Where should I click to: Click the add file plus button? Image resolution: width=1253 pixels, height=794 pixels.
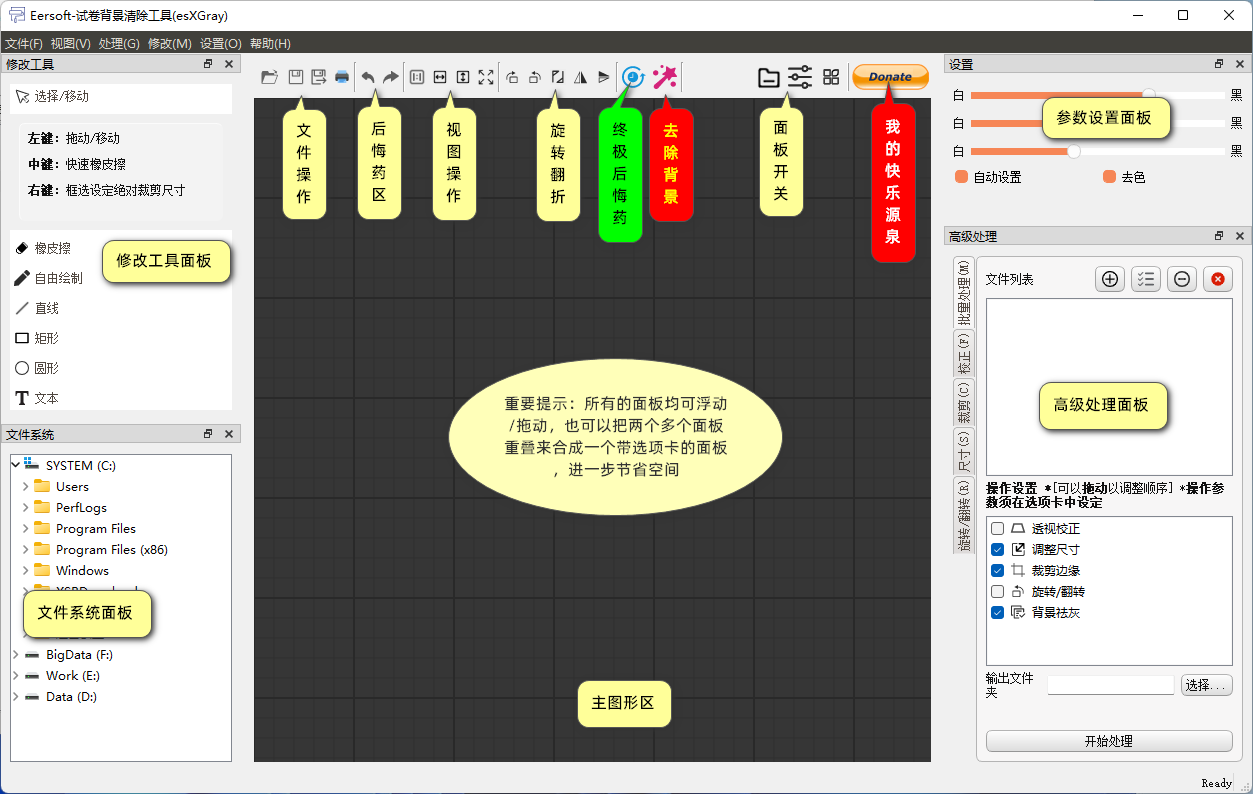(x=1110, y=280)
